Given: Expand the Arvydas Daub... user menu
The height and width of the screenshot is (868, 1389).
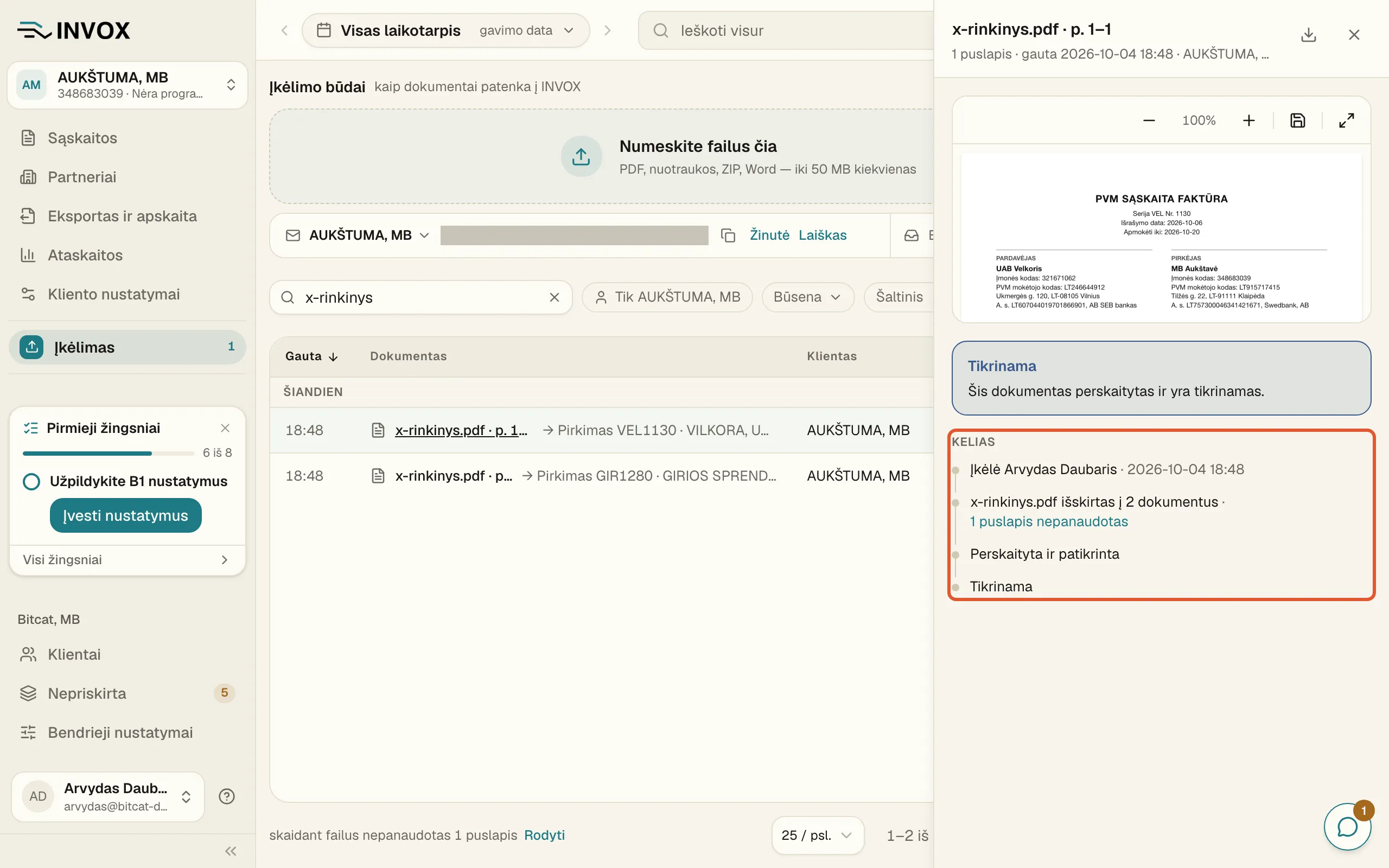Looking at the screenshot, I should (x=108, y=796).
